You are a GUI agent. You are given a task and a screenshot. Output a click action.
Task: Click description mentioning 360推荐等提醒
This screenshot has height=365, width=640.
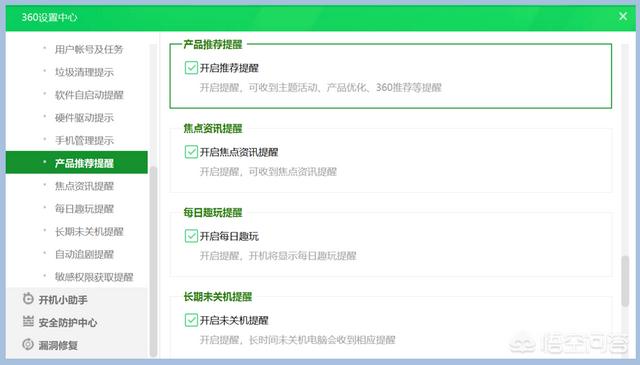click(x=320, y=87)
